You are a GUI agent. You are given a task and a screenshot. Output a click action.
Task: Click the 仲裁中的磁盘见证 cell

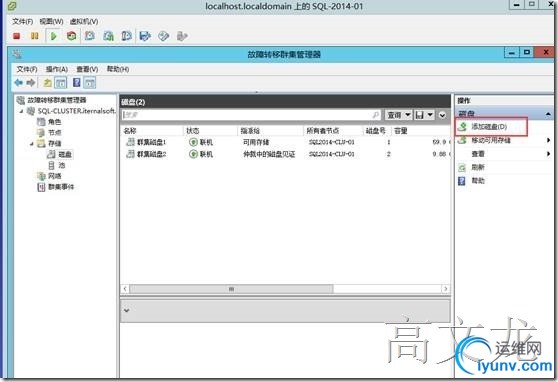[x=269, y=154]
